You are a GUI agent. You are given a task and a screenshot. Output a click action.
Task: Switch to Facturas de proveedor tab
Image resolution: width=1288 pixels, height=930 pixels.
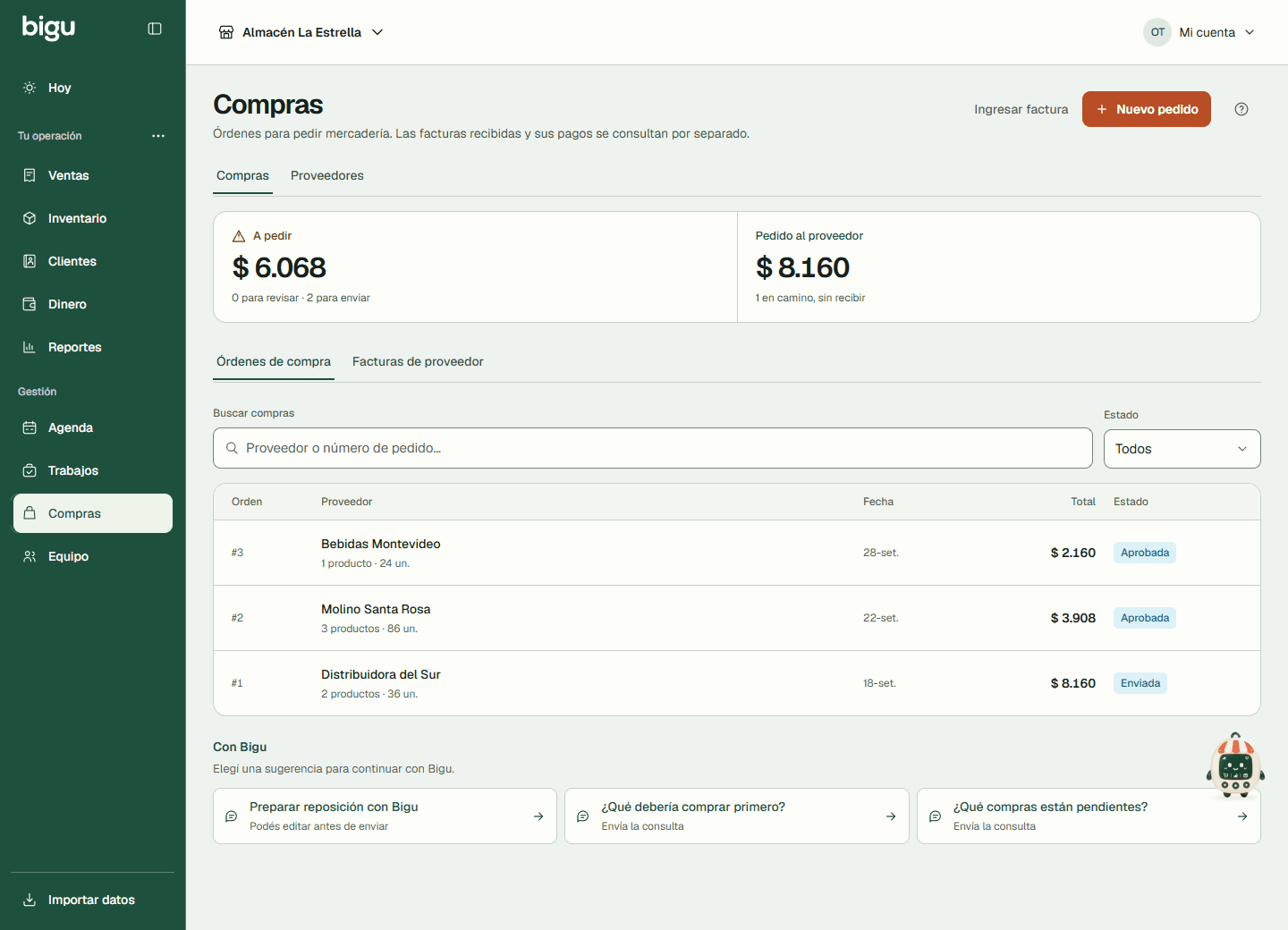[x=418, y=361]
